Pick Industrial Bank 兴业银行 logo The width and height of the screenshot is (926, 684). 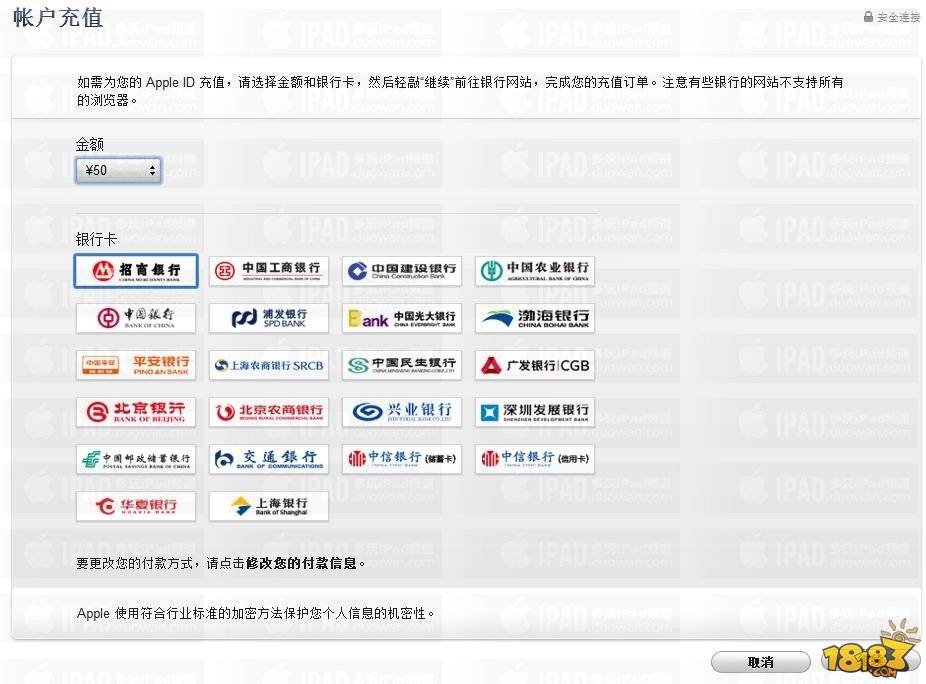[402, 412]
